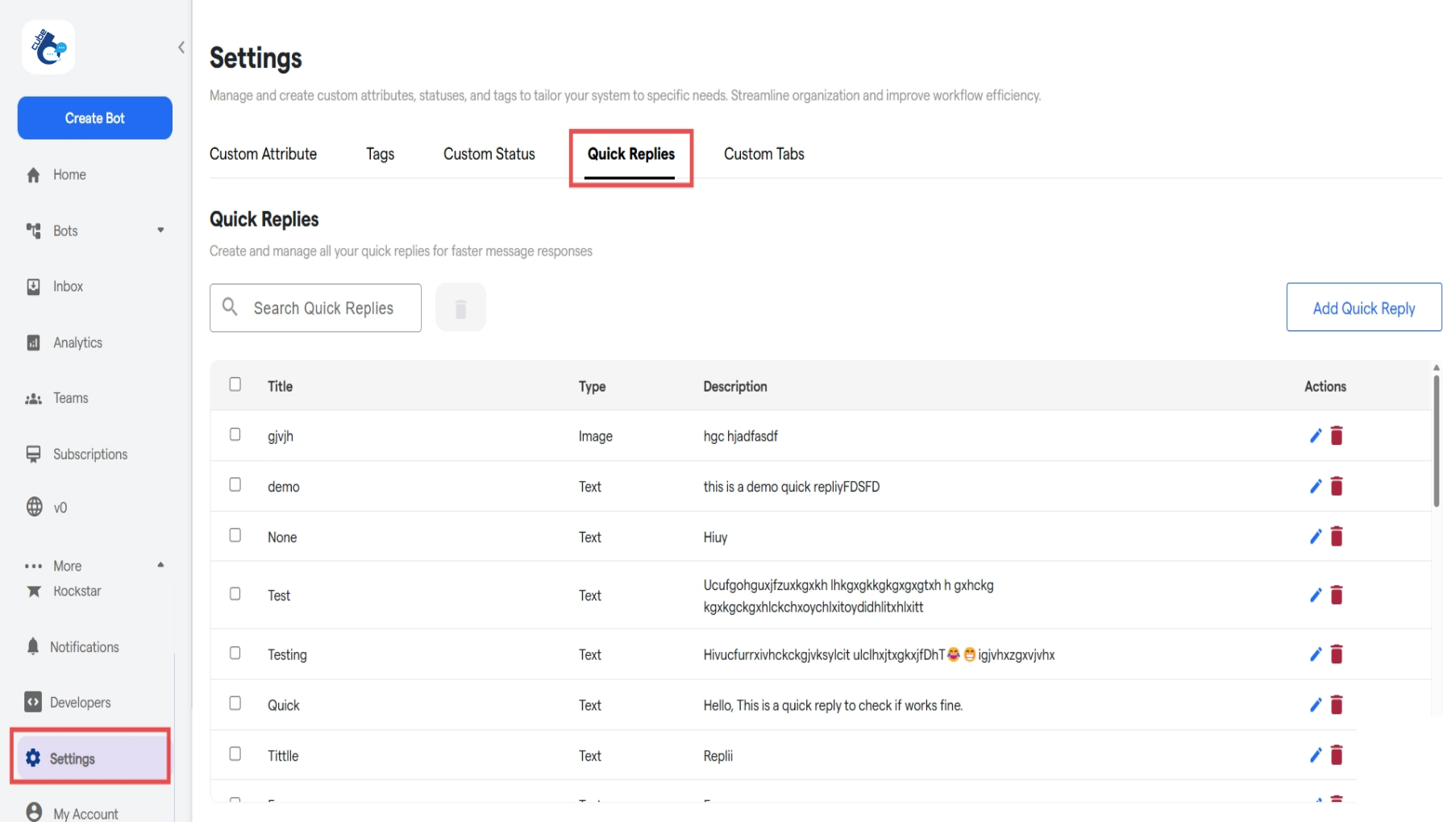The image size is (1456, 822).
Task: Tick the select-all checkbox in header
Action: [235, 384]
